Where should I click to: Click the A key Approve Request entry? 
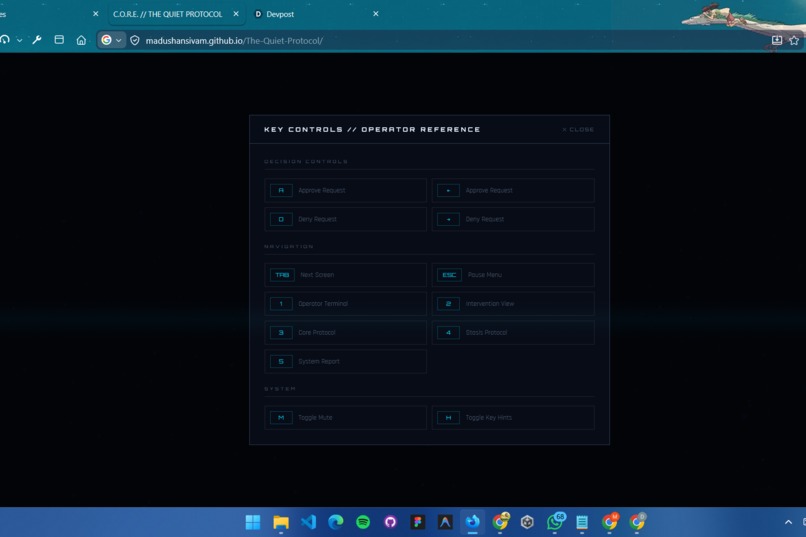345,190
